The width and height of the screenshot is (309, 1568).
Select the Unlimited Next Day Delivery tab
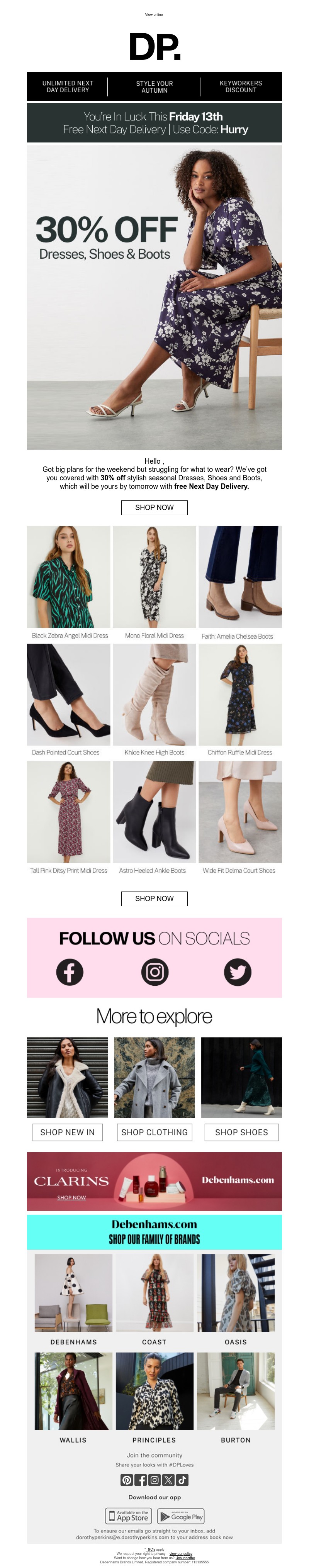(x=68, y=86)
